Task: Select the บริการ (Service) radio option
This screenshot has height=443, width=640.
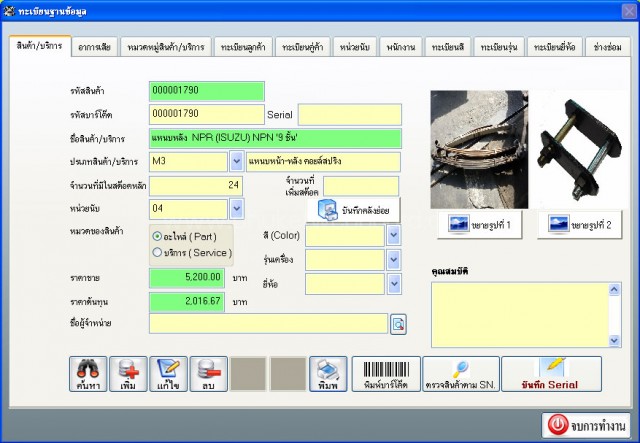Action: [157, 252]
